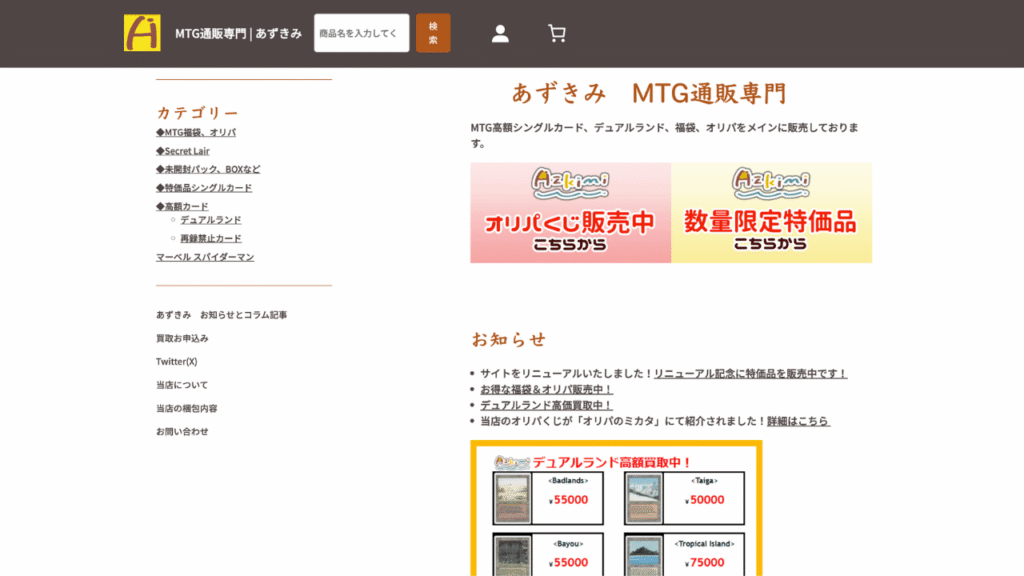Viewport: 1024px width, 576px height.
Task: Open the user account icon
Action: pos(500,33)
